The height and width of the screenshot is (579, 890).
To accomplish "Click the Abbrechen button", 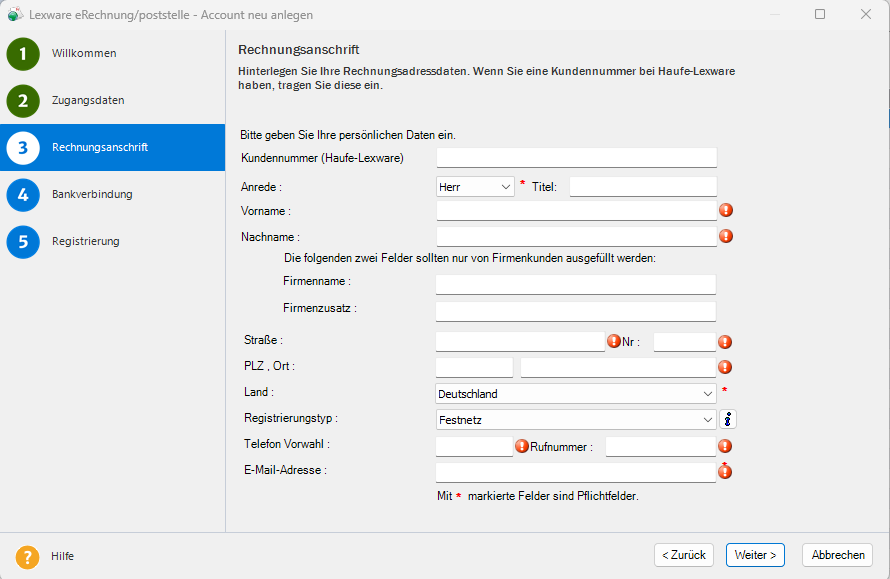I will (838, 555).
